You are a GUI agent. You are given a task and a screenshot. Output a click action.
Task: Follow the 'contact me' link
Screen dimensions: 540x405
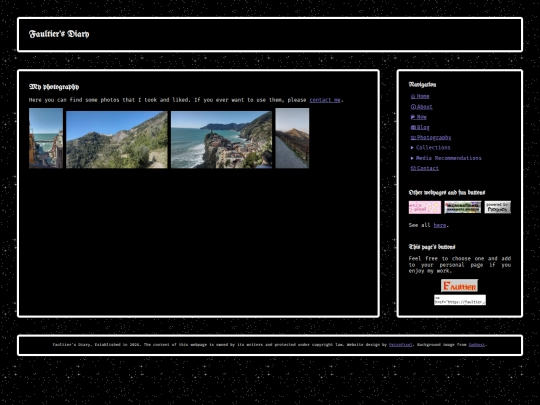[x=325, y=100]
